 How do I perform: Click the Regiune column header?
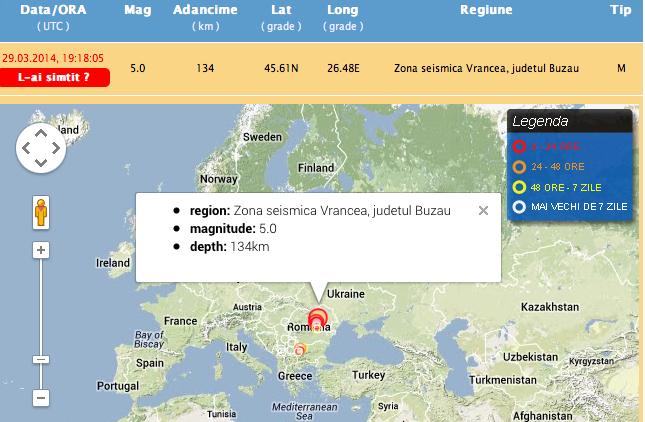[x=485, y=10]
